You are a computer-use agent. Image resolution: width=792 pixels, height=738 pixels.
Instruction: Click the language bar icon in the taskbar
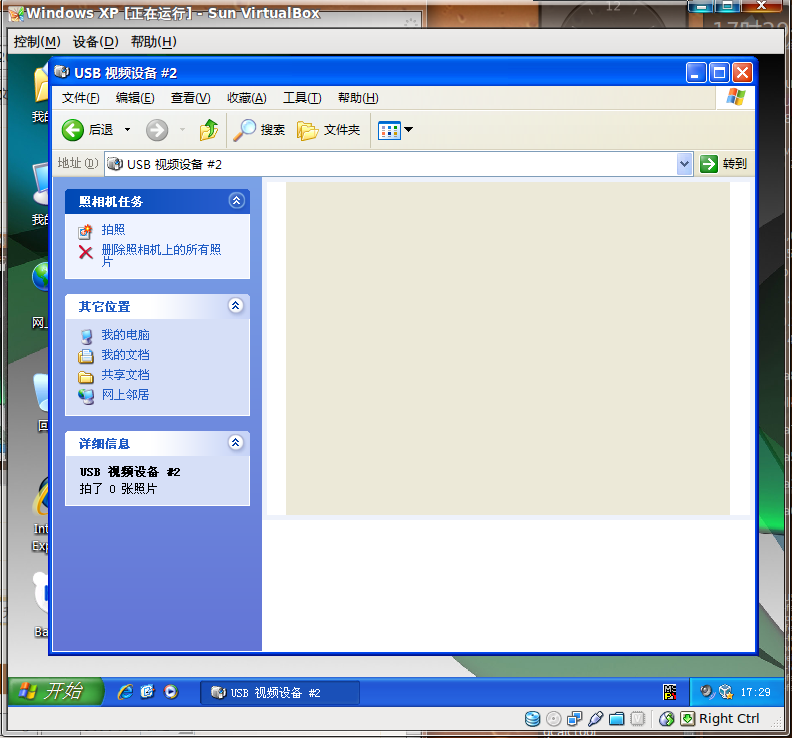tap(670, 692)
